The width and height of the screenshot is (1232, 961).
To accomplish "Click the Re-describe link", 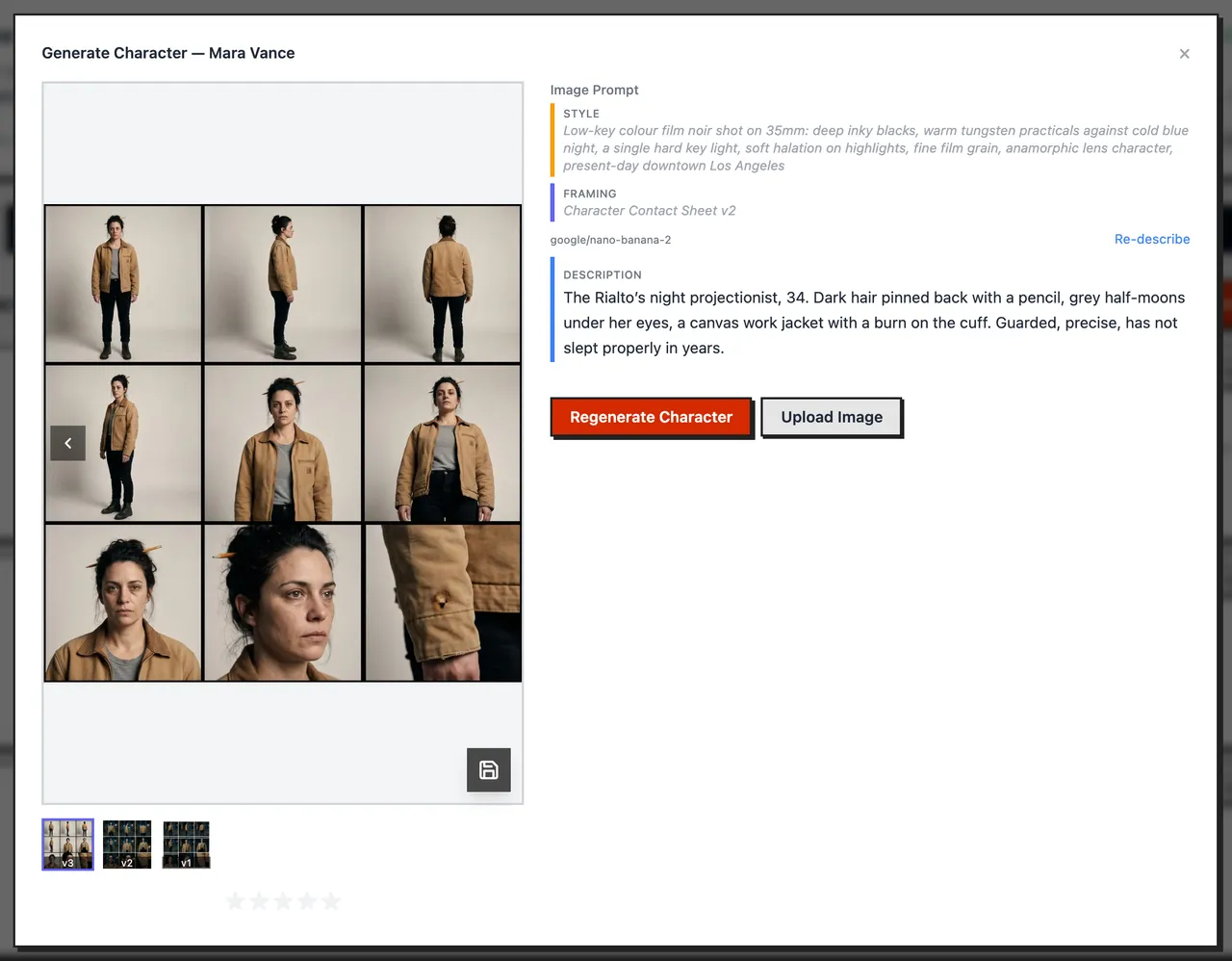I will point(1152,239).
